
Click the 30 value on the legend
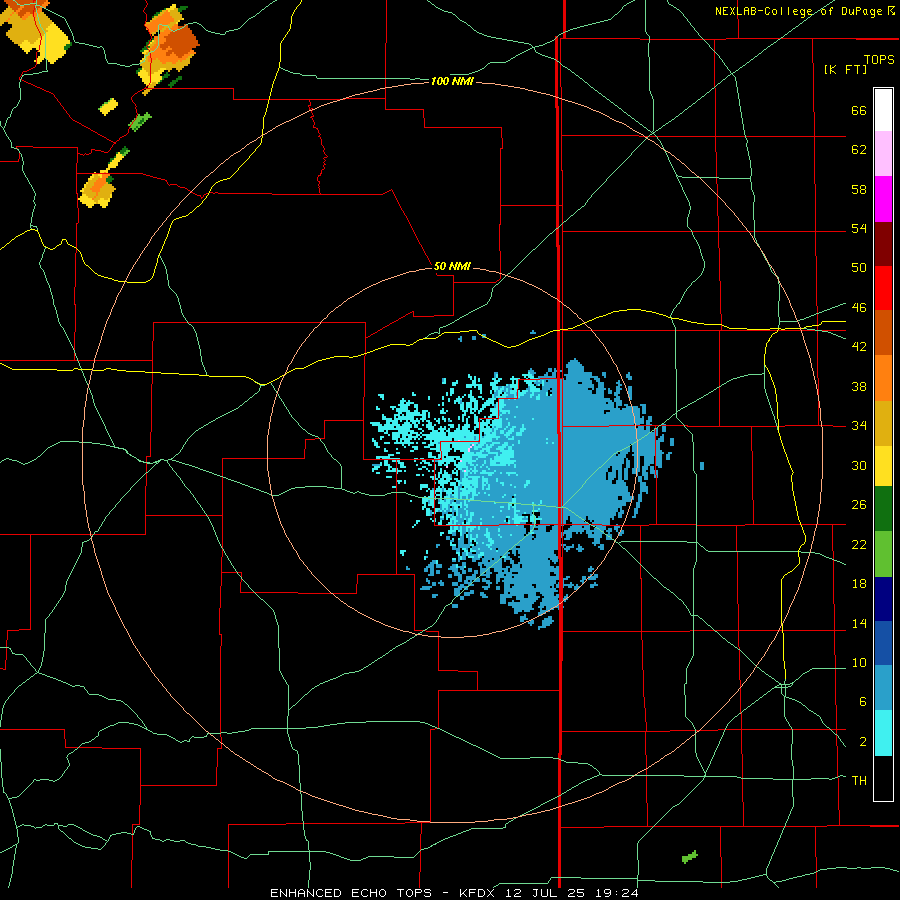859,465
